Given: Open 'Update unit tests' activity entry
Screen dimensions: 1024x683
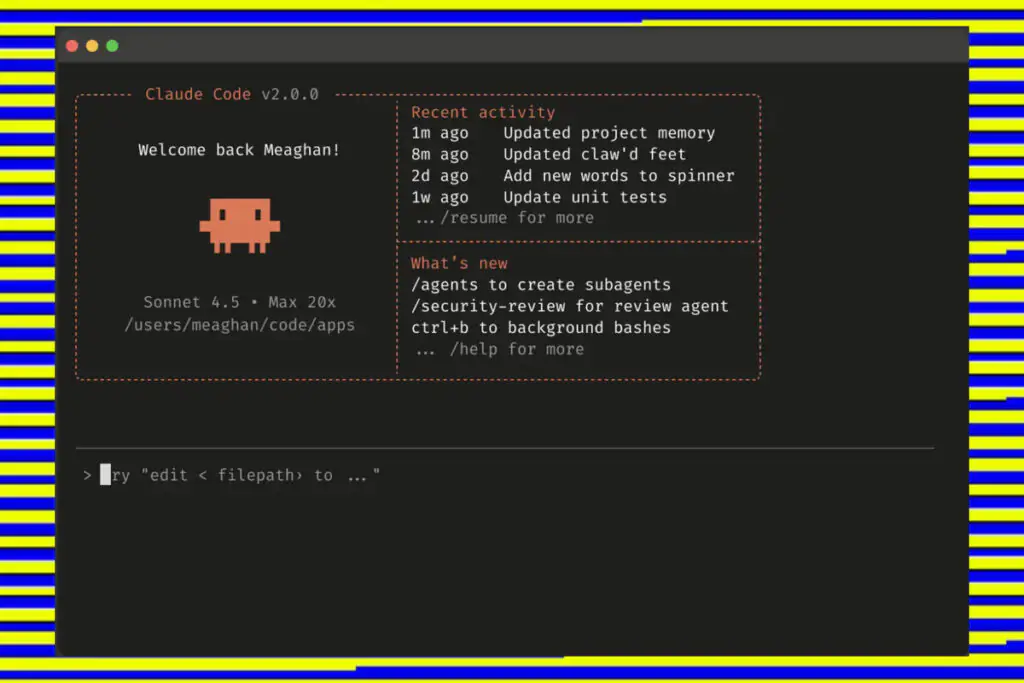Looking at the screenshot, I should point(584,197).
